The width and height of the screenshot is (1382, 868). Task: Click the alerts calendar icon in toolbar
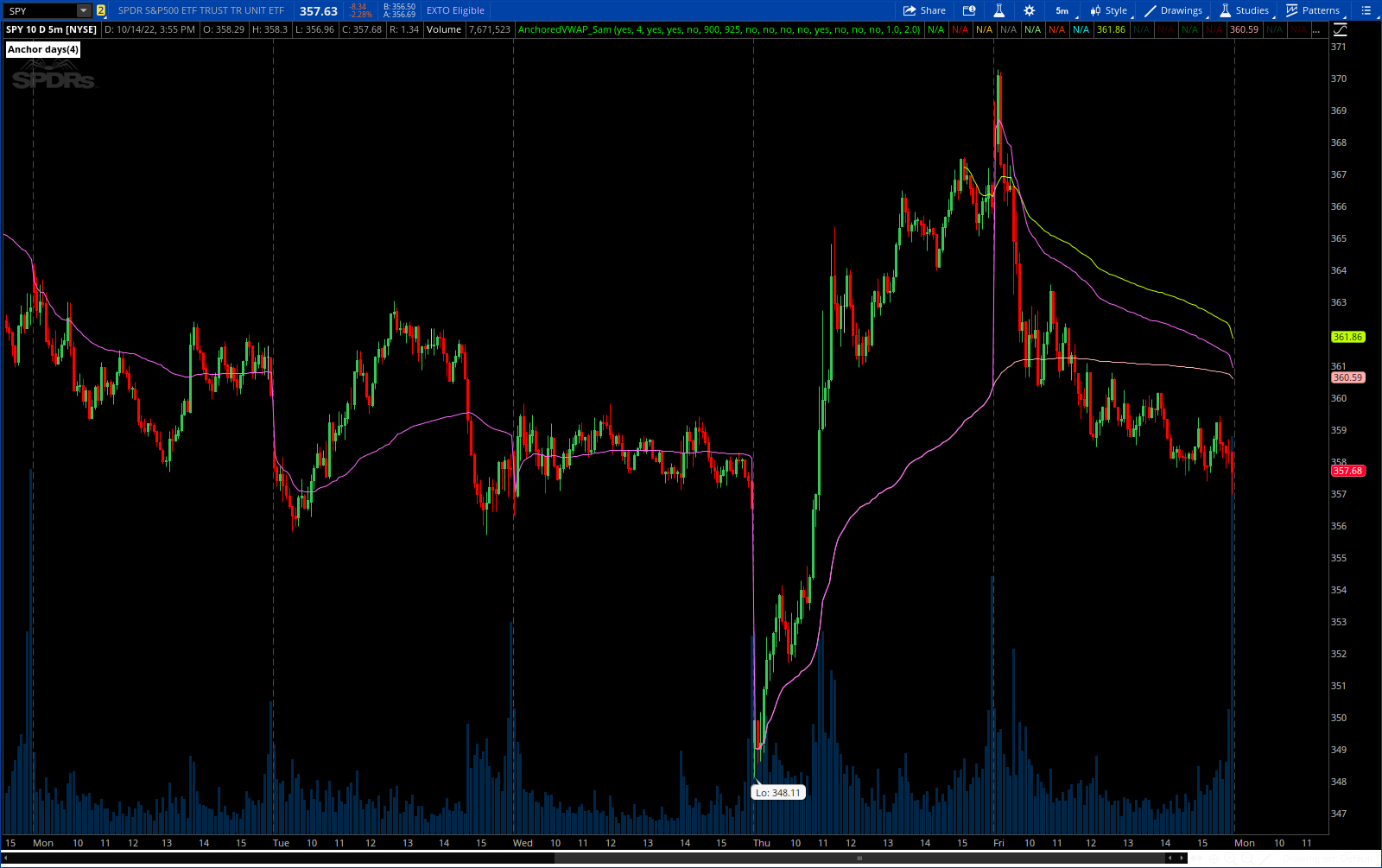click(x=969, y=10)
